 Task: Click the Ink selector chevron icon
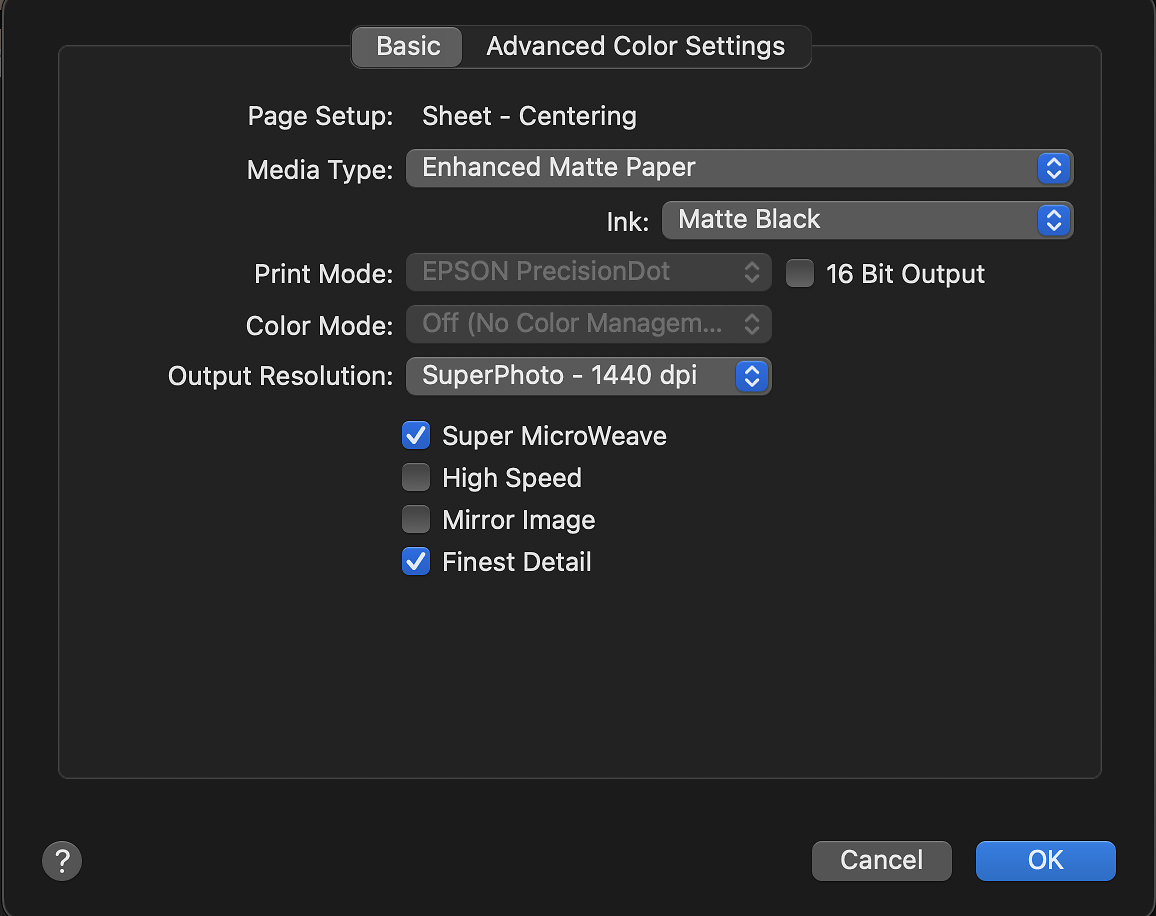tap(1053, 220)
